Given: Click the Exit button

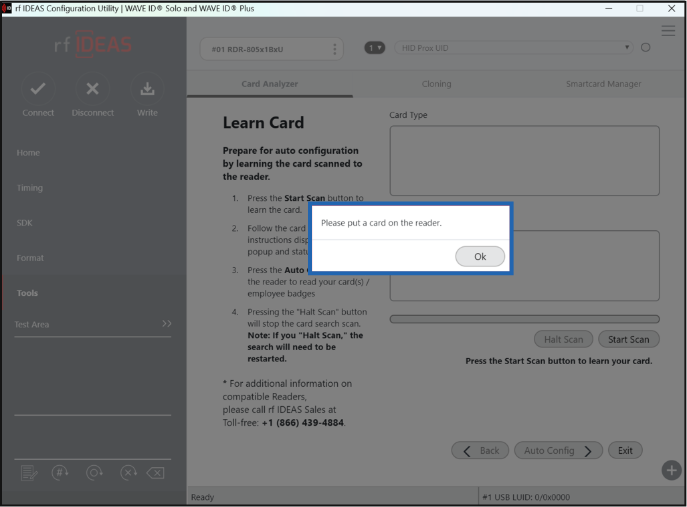Looking at the screenshot, I should coord(625,450).
